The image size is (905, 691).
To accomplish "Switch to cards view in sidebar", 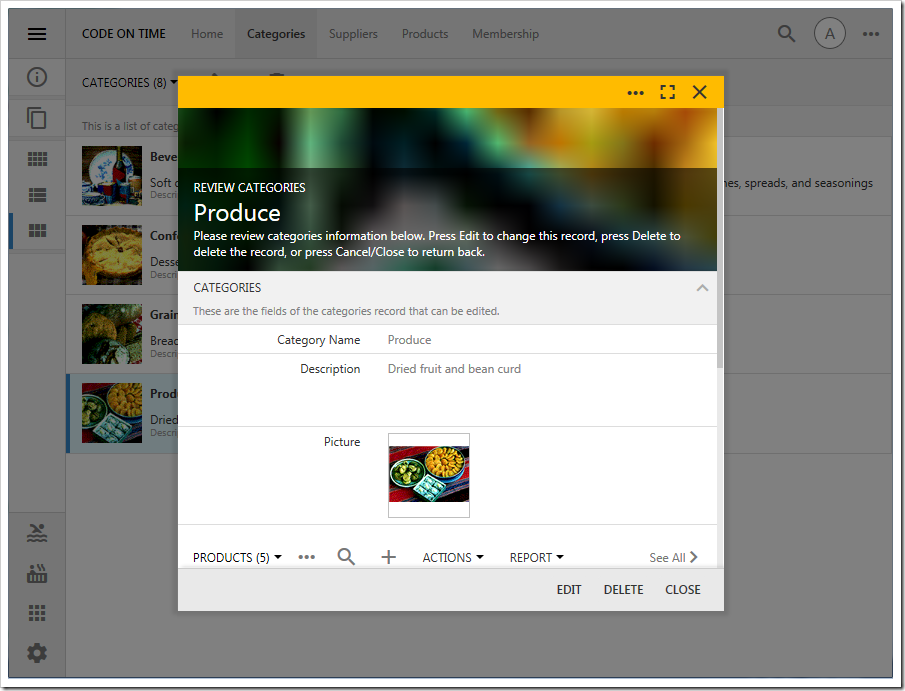I will (x=37, y=231).
